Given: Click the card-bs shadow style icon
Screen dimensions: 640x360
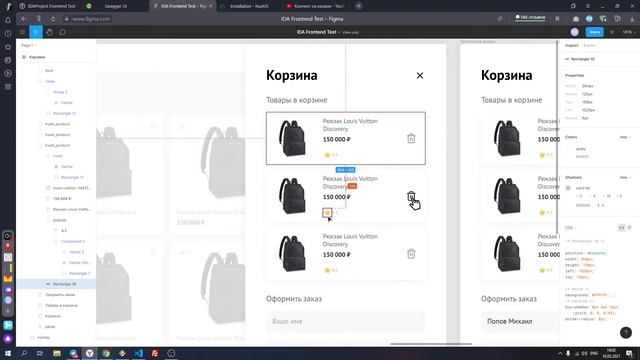Looking at the screenshot, I should [568, 188].
